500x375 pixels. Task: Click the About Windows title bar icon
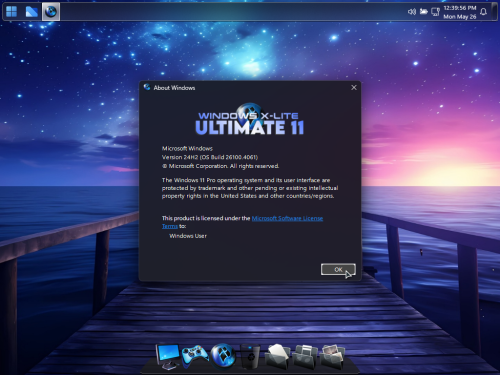coord(147,87)
